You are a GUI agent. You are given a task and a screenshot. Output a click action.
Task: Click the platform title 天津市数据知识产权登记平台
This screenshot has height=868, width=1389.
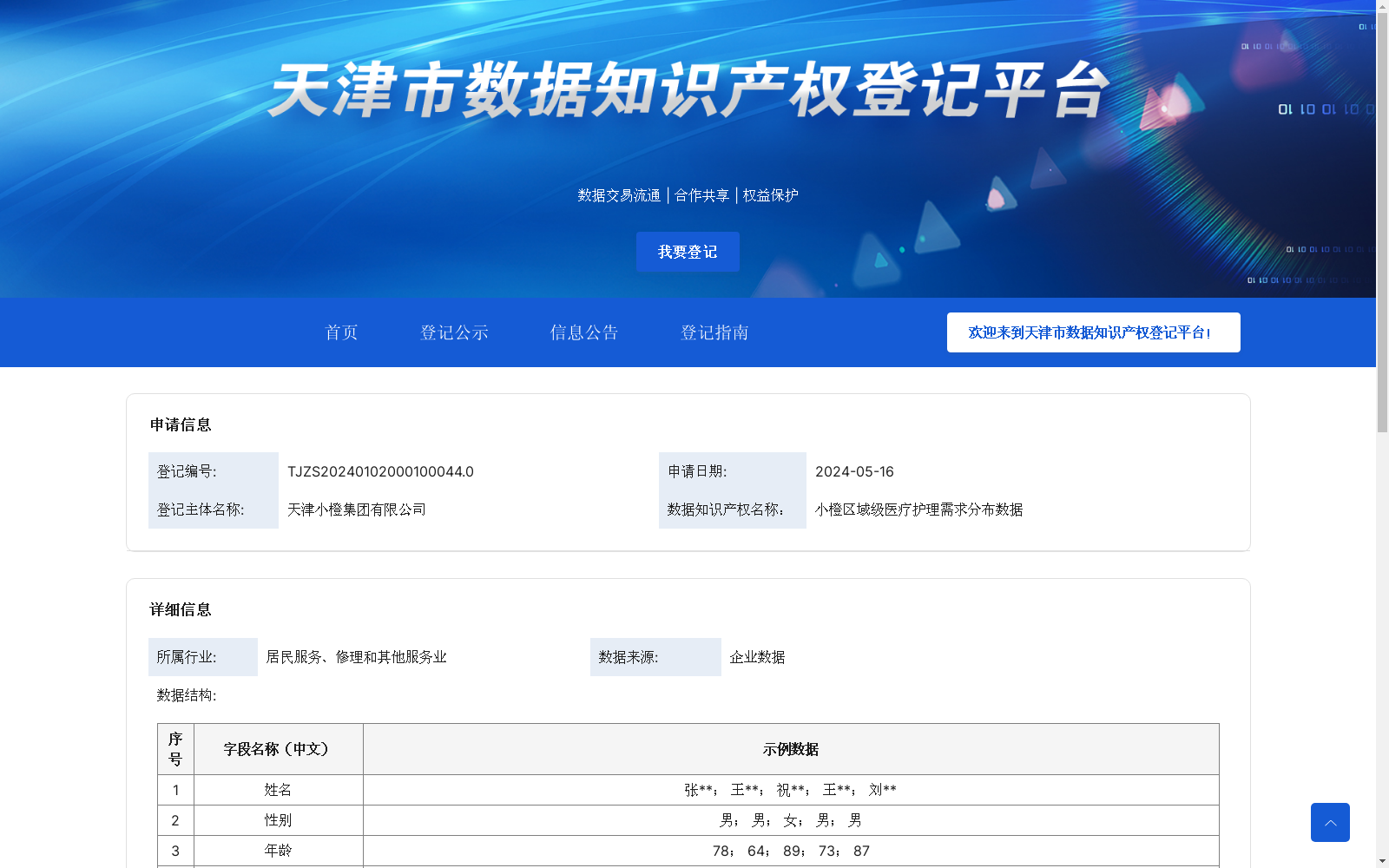pos(688,90)
